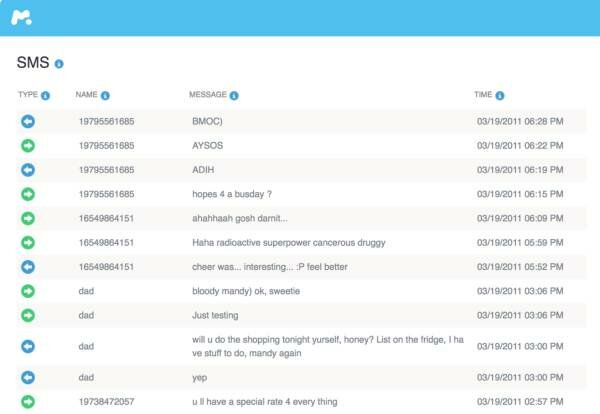Click info icon beside TYPE column

coord(45,96)
